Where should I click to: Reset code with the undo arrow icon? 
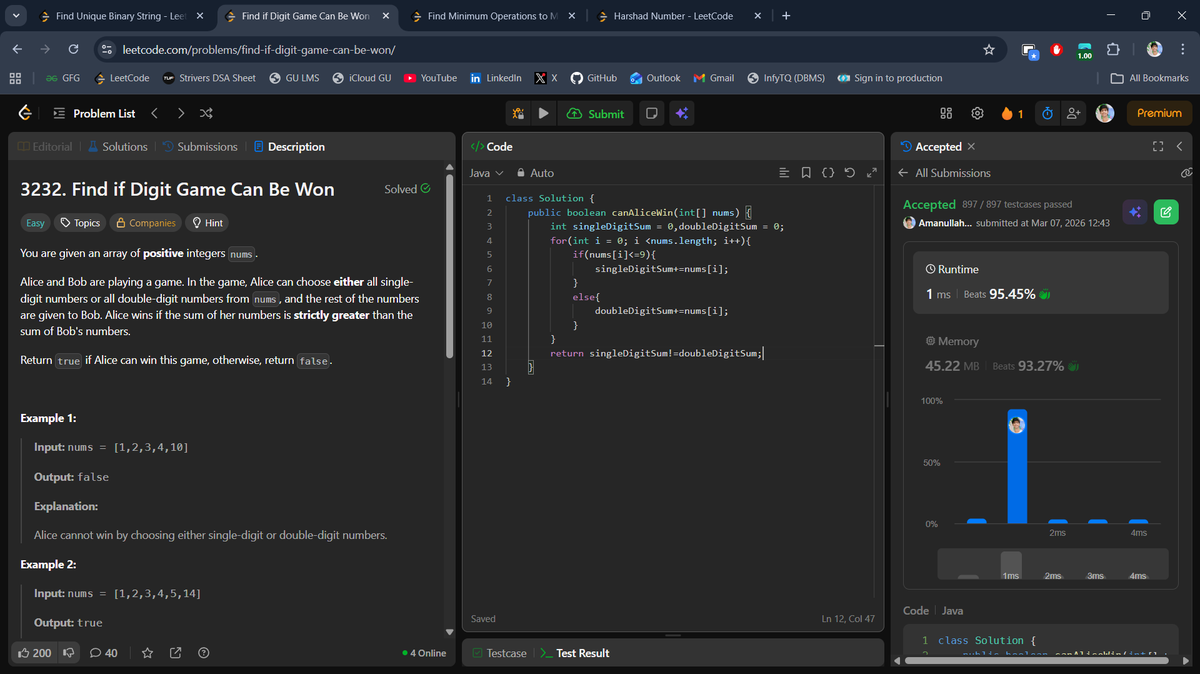coord(850,173)
